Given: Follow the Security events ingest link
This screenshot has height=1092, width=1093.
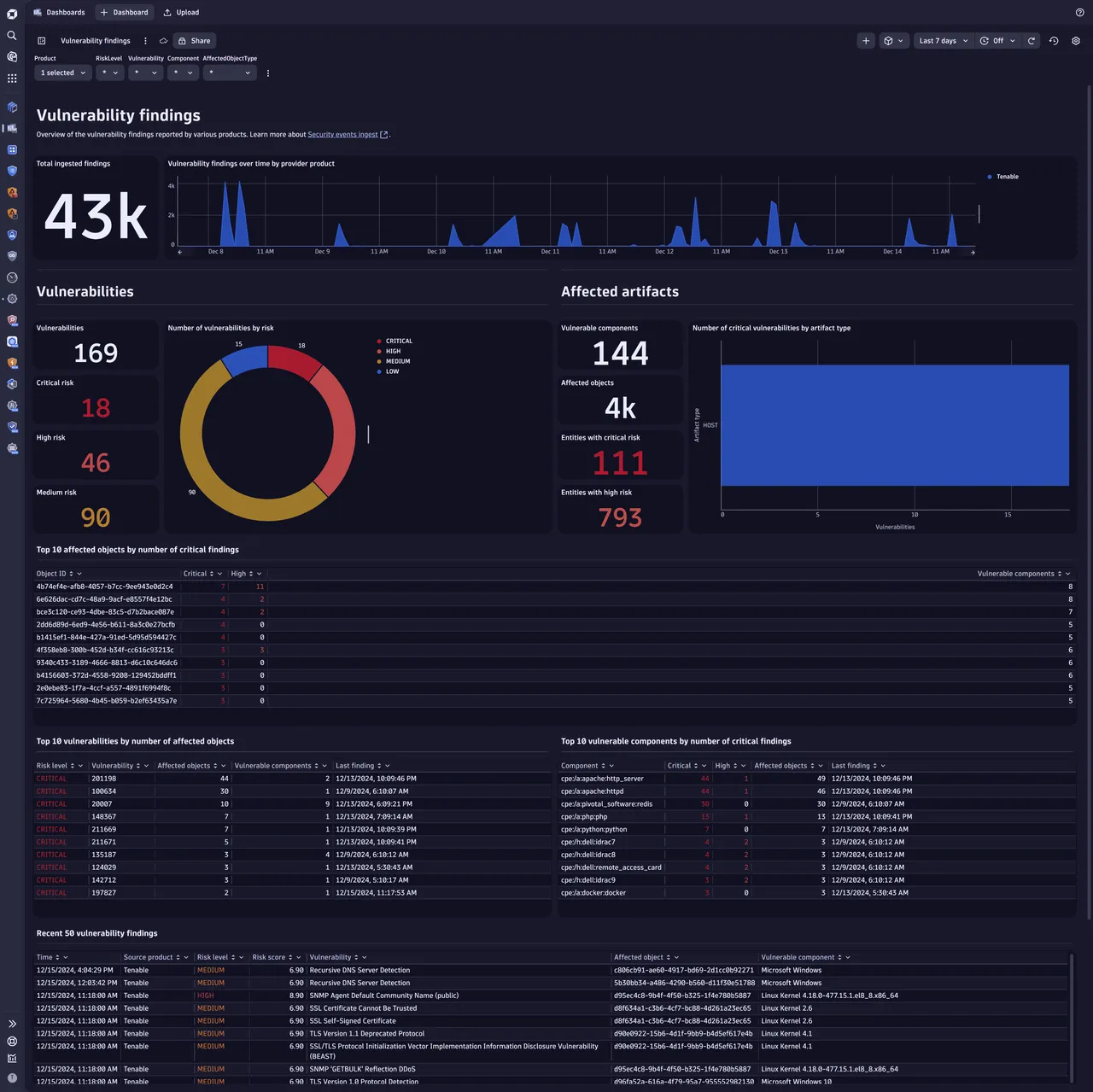Looking at the screenshot, I should point(342,135).
